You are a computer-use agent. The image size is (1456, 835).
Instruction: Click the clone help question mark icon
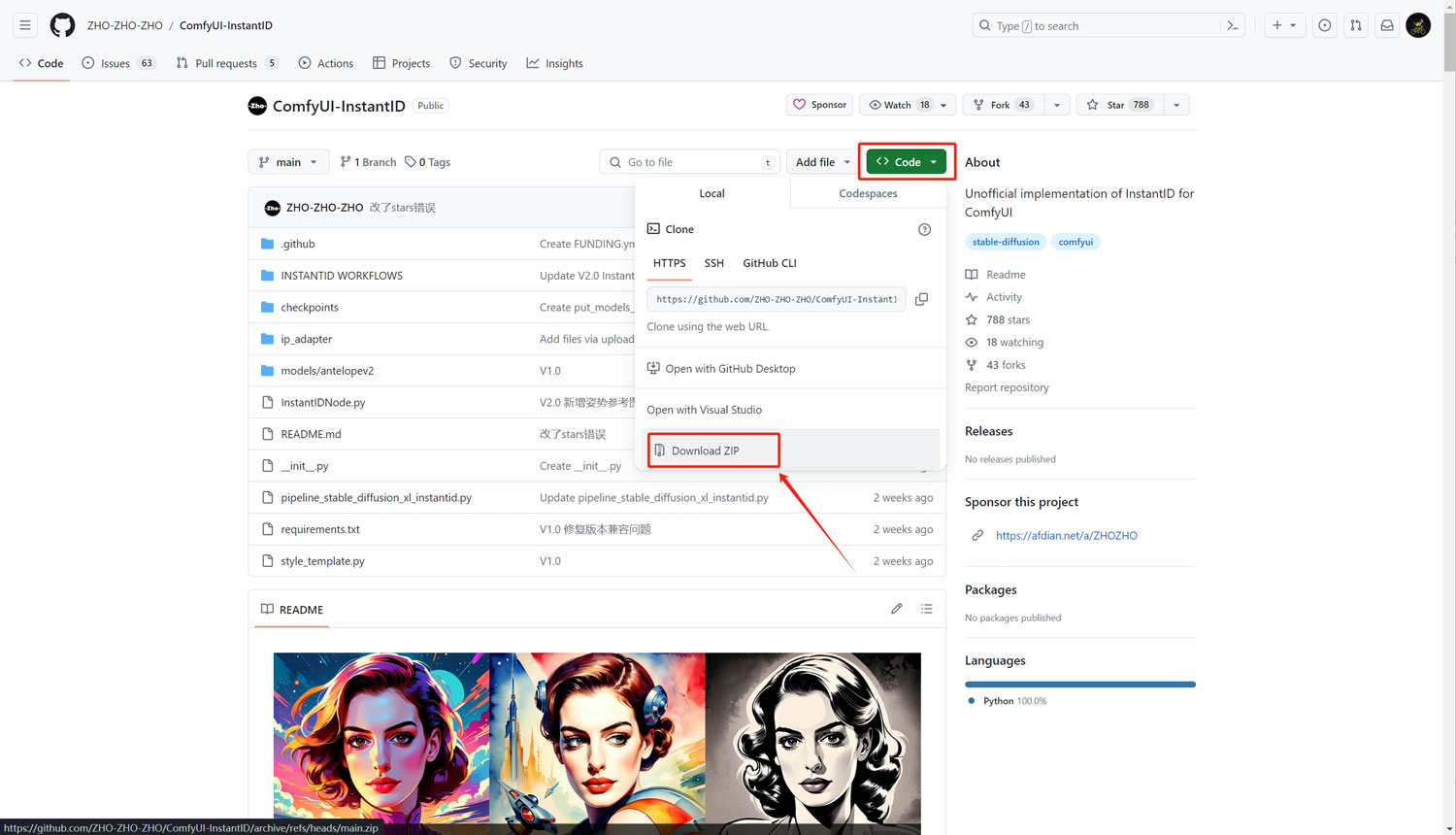[x=924, y=229]
